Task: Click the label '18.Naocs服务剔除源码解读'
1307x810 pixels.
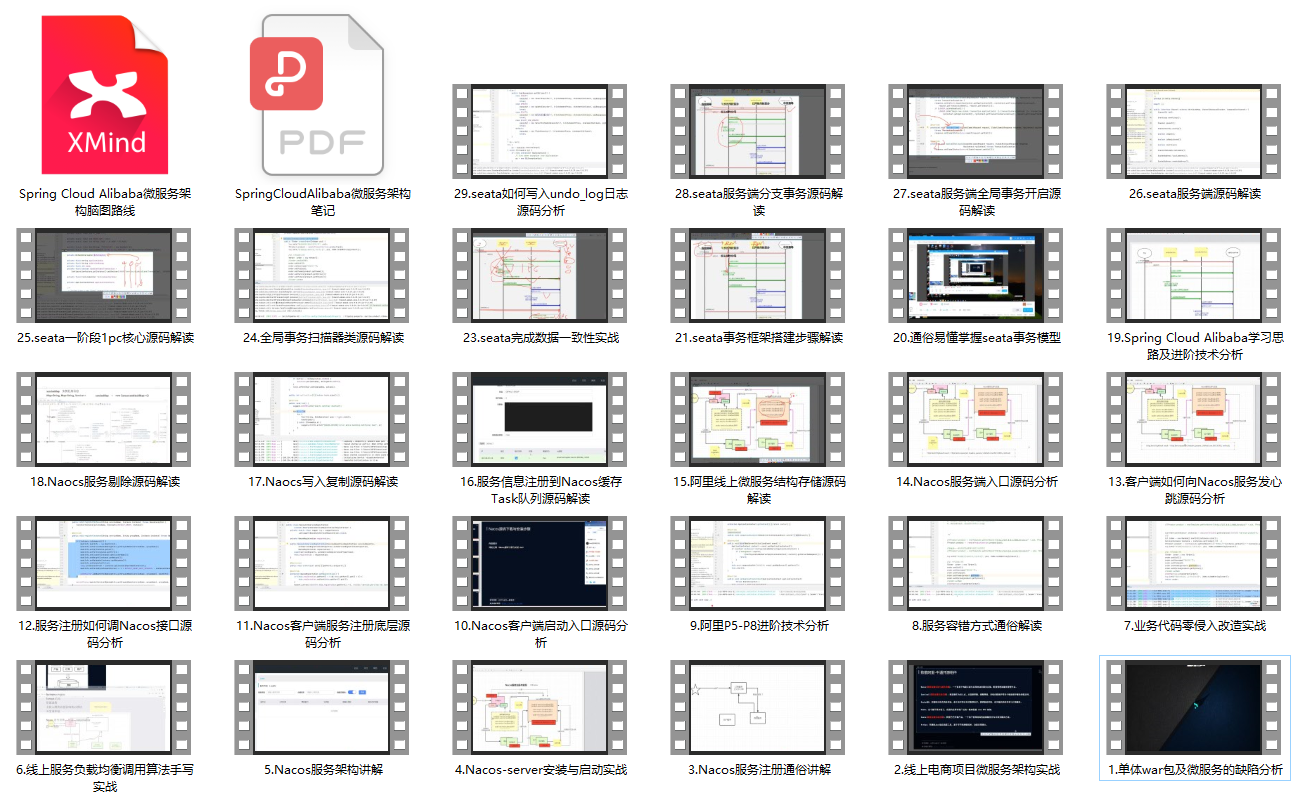Action: [105, 482]
